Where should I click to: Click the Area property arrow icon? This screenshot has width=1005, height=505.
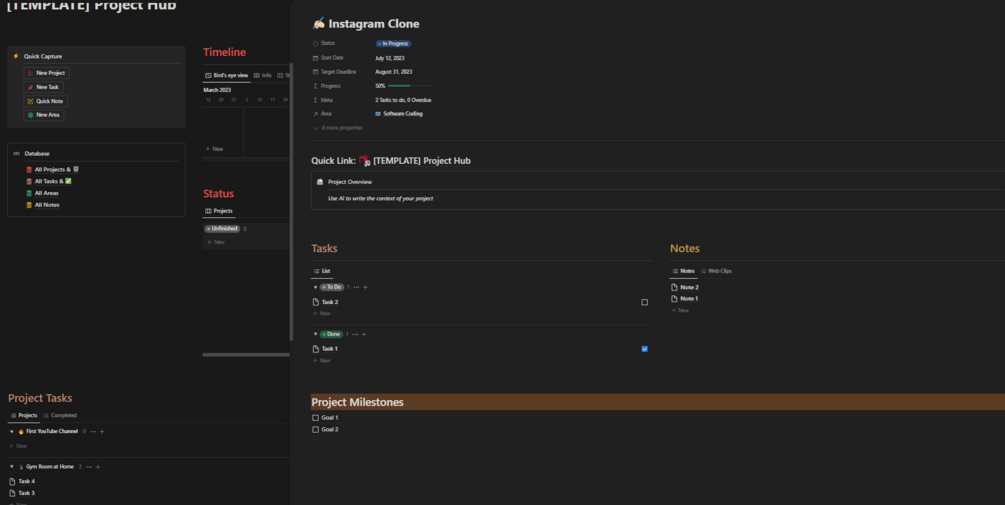click(x=315, y=114)
